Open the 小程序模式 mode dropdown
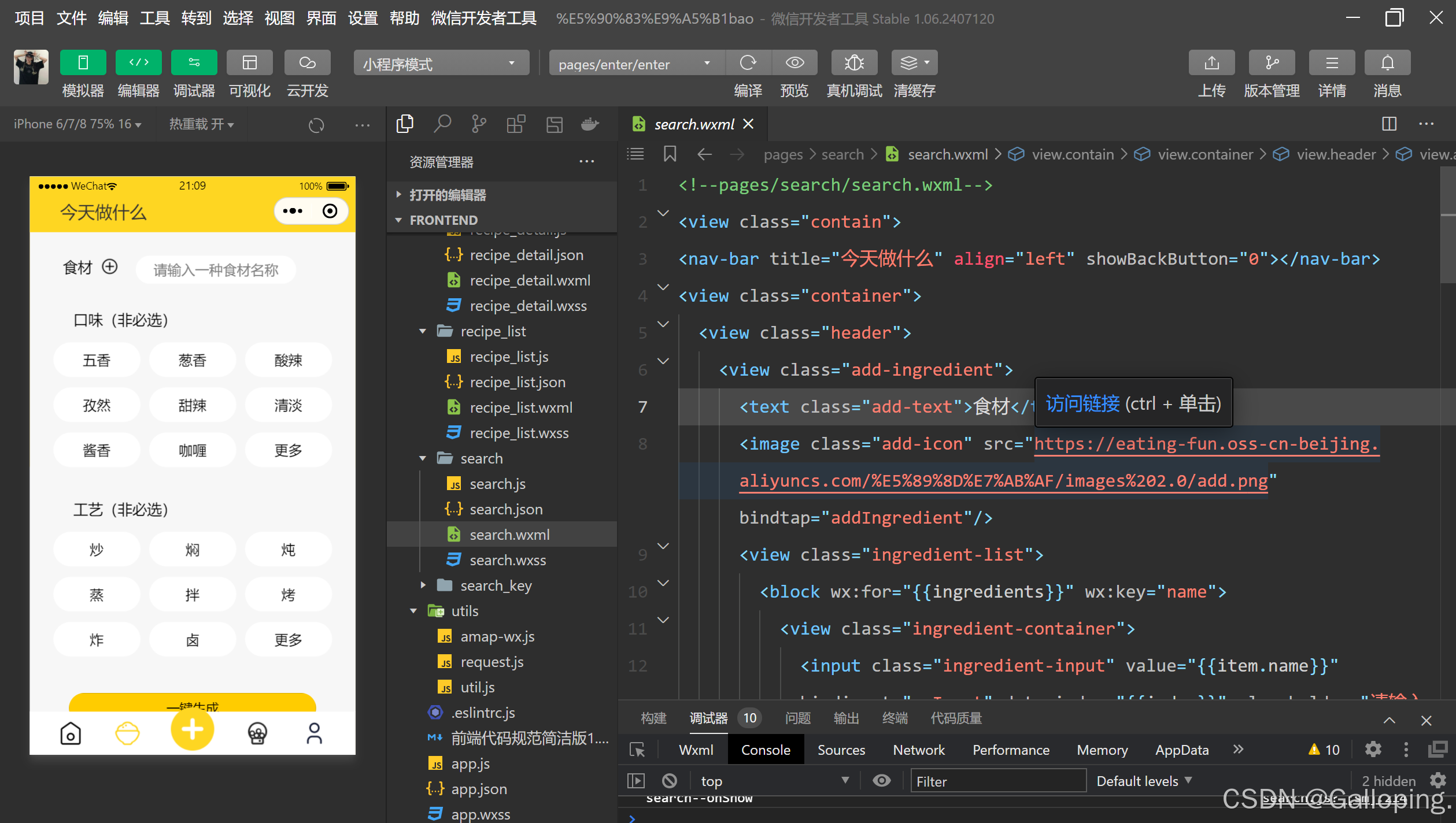Viewport: 1456px width, 823px height. click(x=441, y=64)
